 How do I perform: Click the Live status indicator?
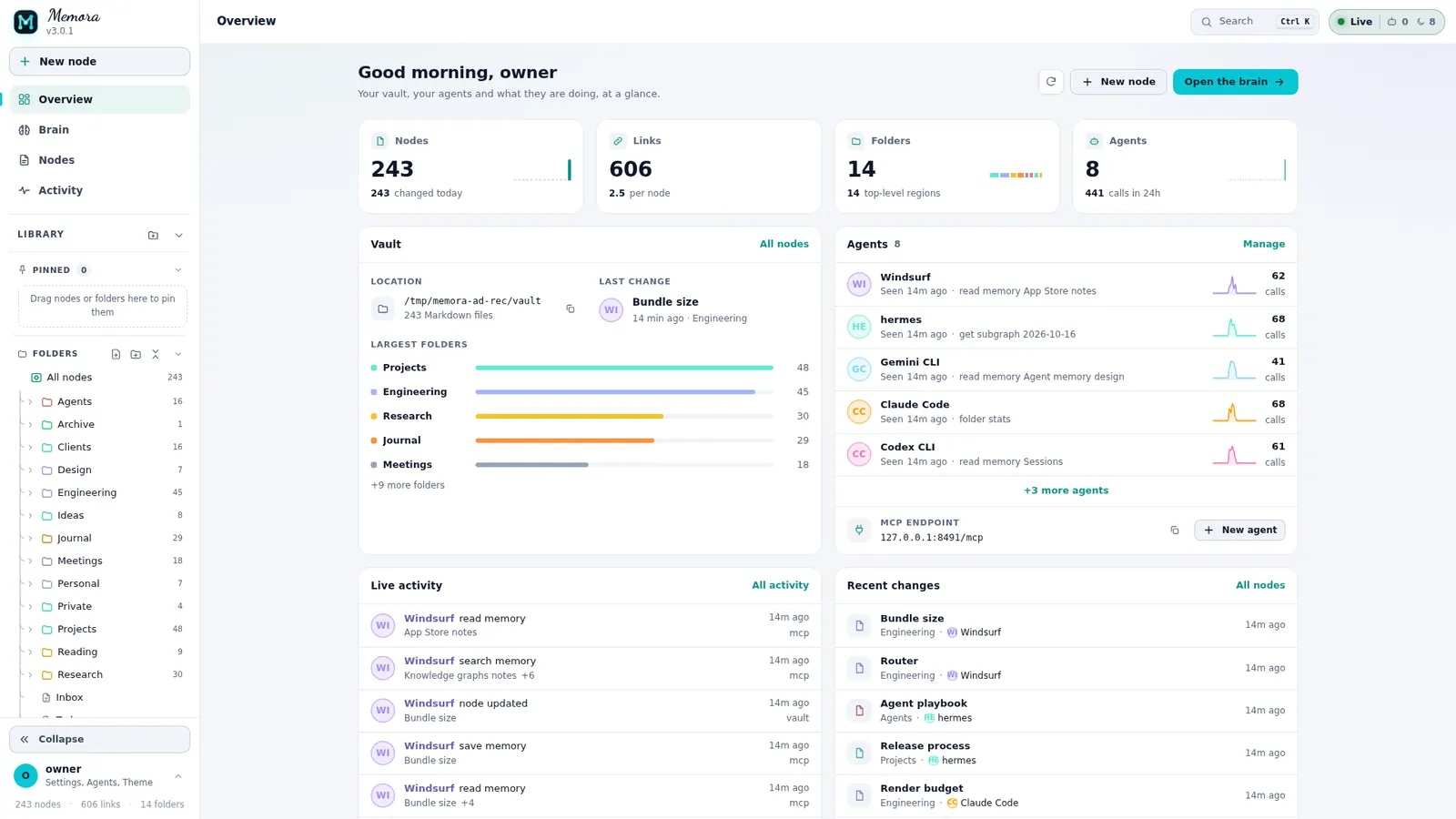coord(1355,22)
